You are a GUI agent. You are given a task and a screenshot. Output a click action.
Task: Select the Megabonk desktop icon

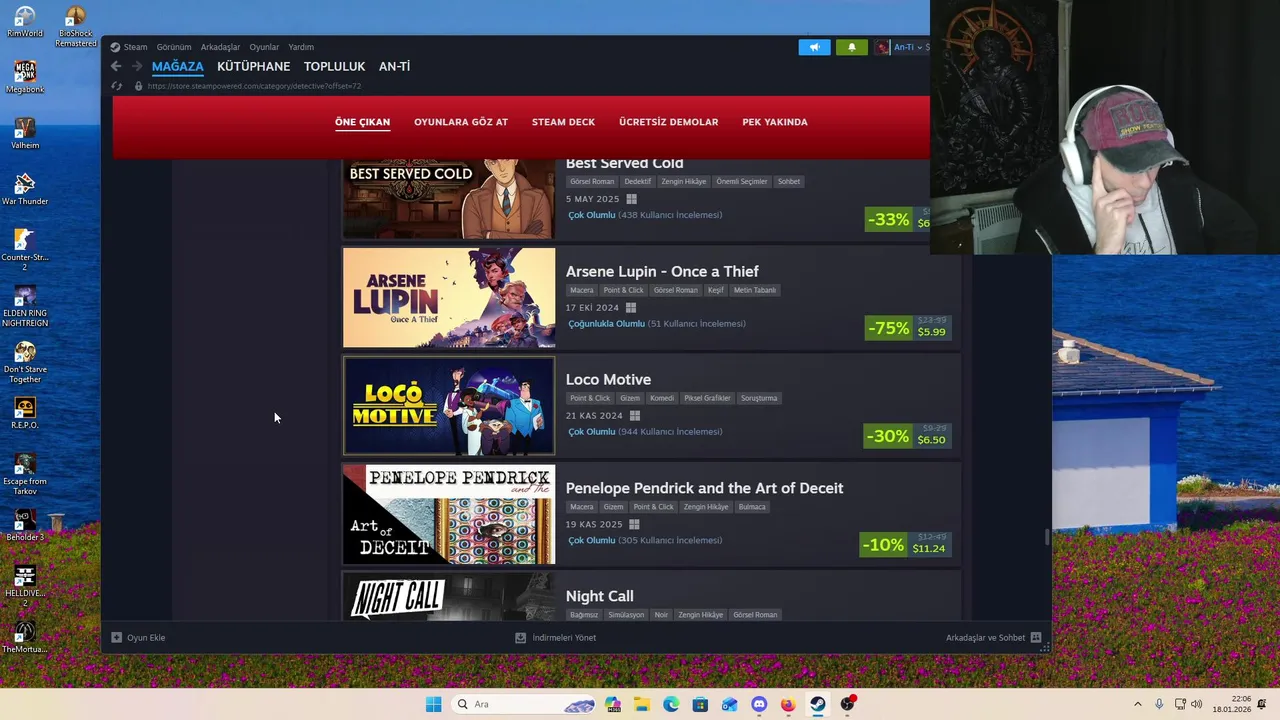click(25, 78)
